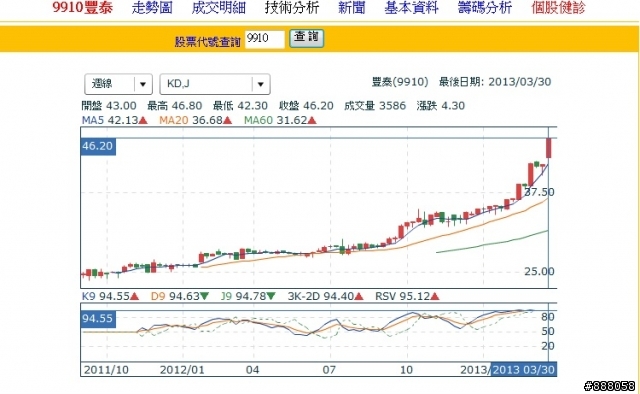This screenshot has height=394, width=640.
Task: Click the latest red candlestick on chart
Action: [x=549, y=148]
